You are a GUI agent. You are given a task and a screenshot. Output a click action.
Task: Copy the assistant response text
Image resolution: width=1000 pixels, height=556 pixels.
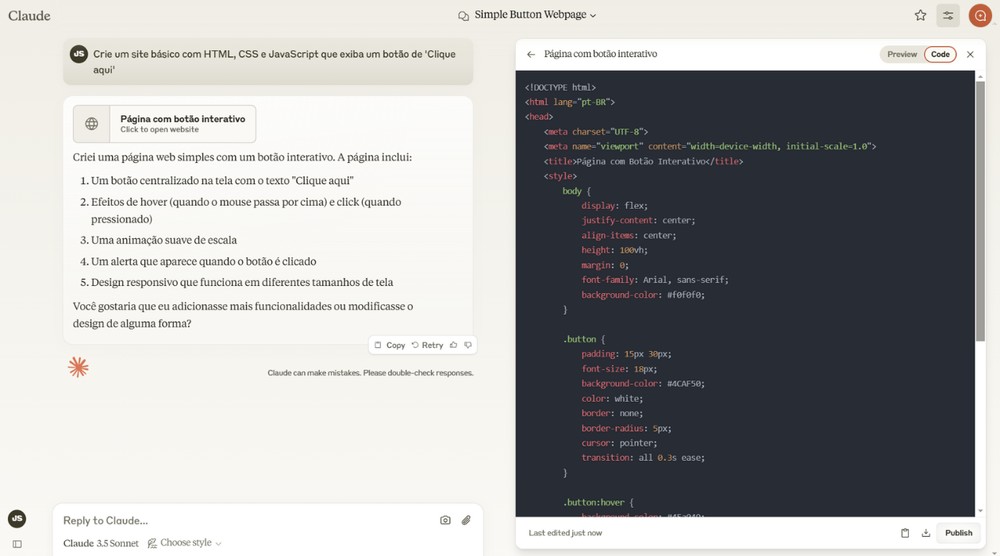click(390, 345)
